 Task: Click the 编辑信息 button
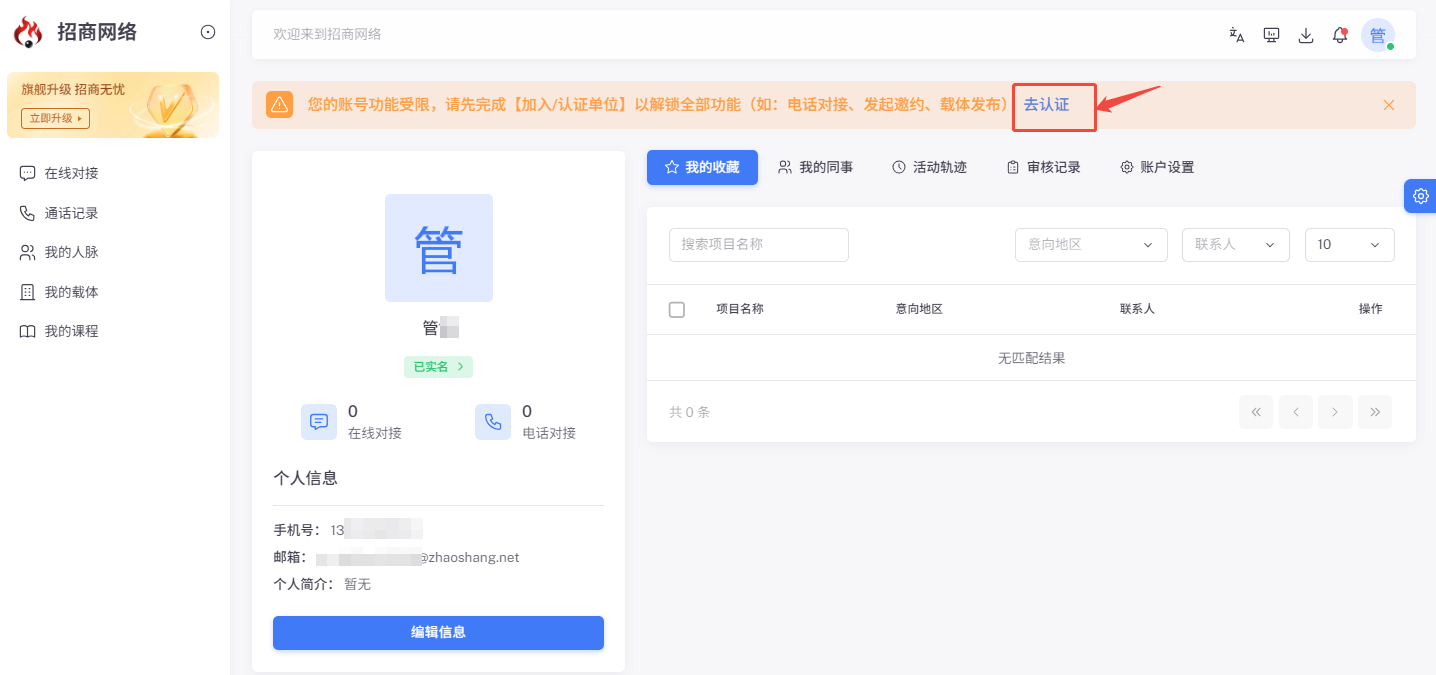click(438, 633)
